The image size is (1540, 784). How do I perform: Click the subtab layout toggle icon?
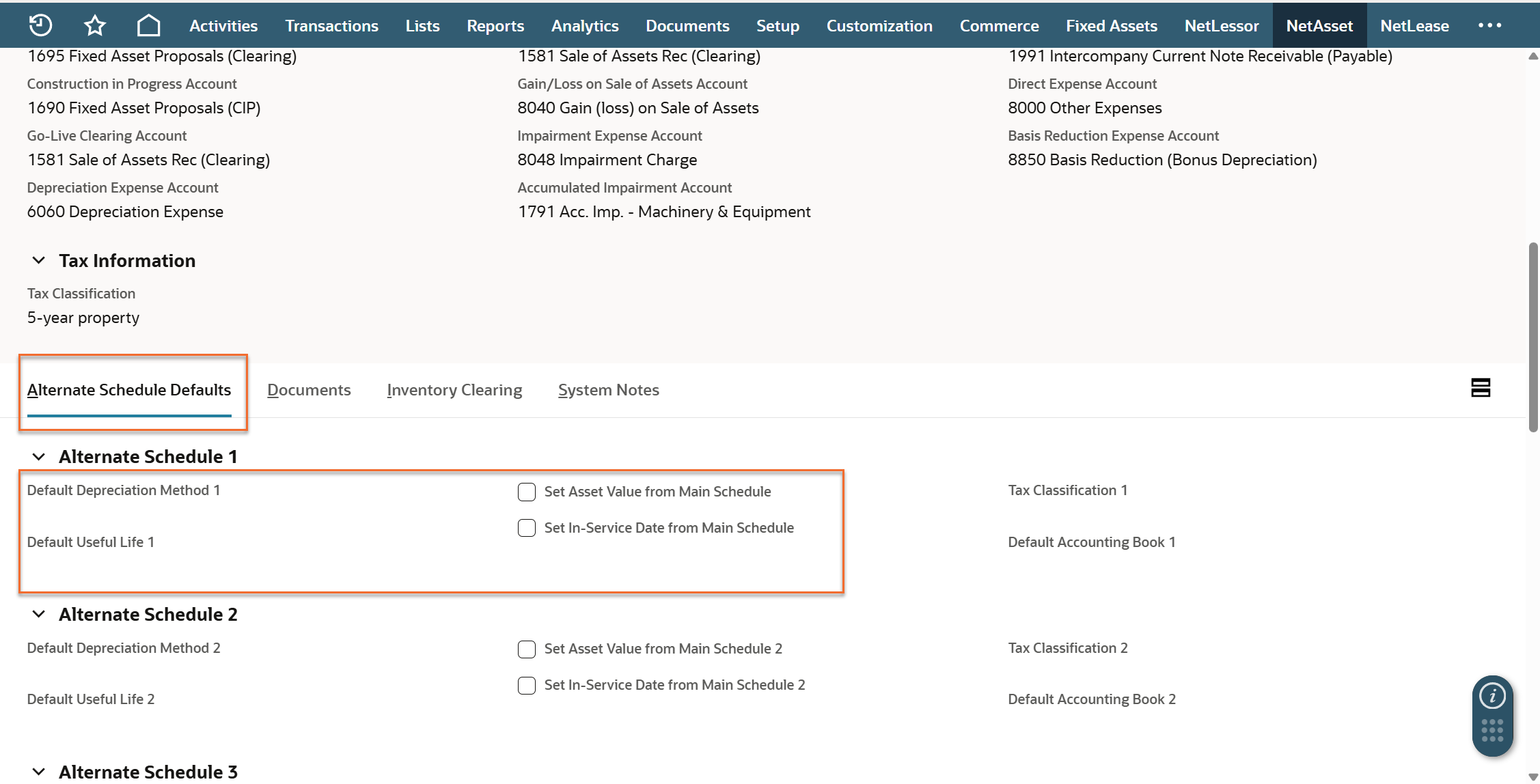click(x=1481, y=388)
